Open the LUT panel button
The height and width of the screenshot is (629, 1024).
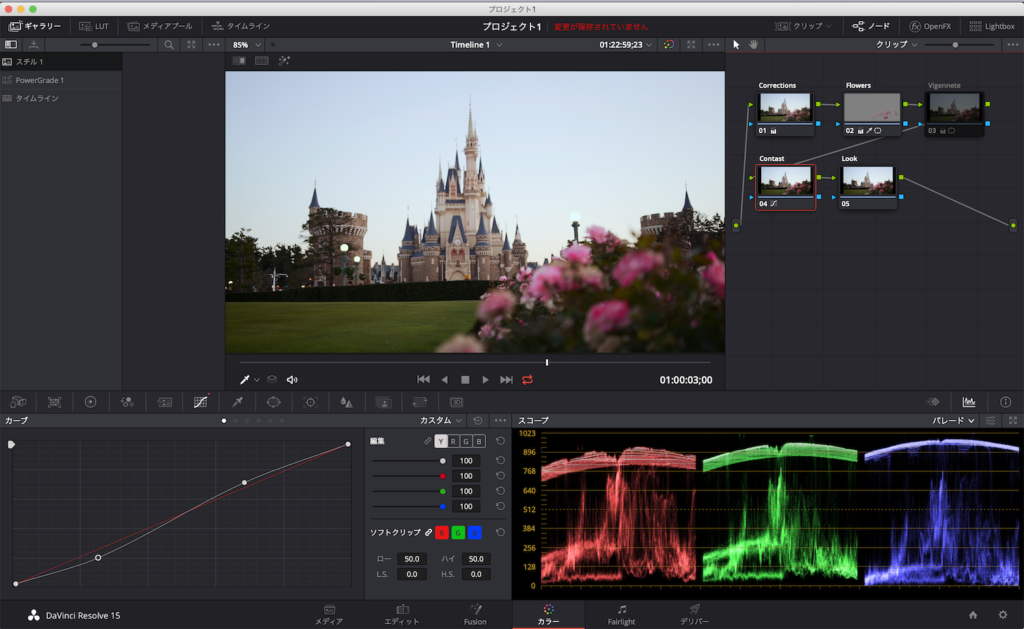(x=94, y=26)
